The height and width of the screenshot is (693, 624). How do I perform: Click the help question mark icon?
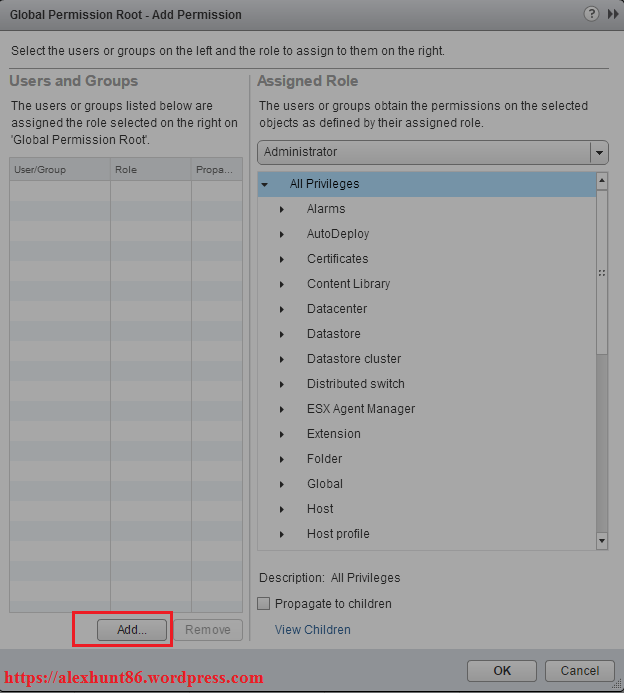coord(591,15)
